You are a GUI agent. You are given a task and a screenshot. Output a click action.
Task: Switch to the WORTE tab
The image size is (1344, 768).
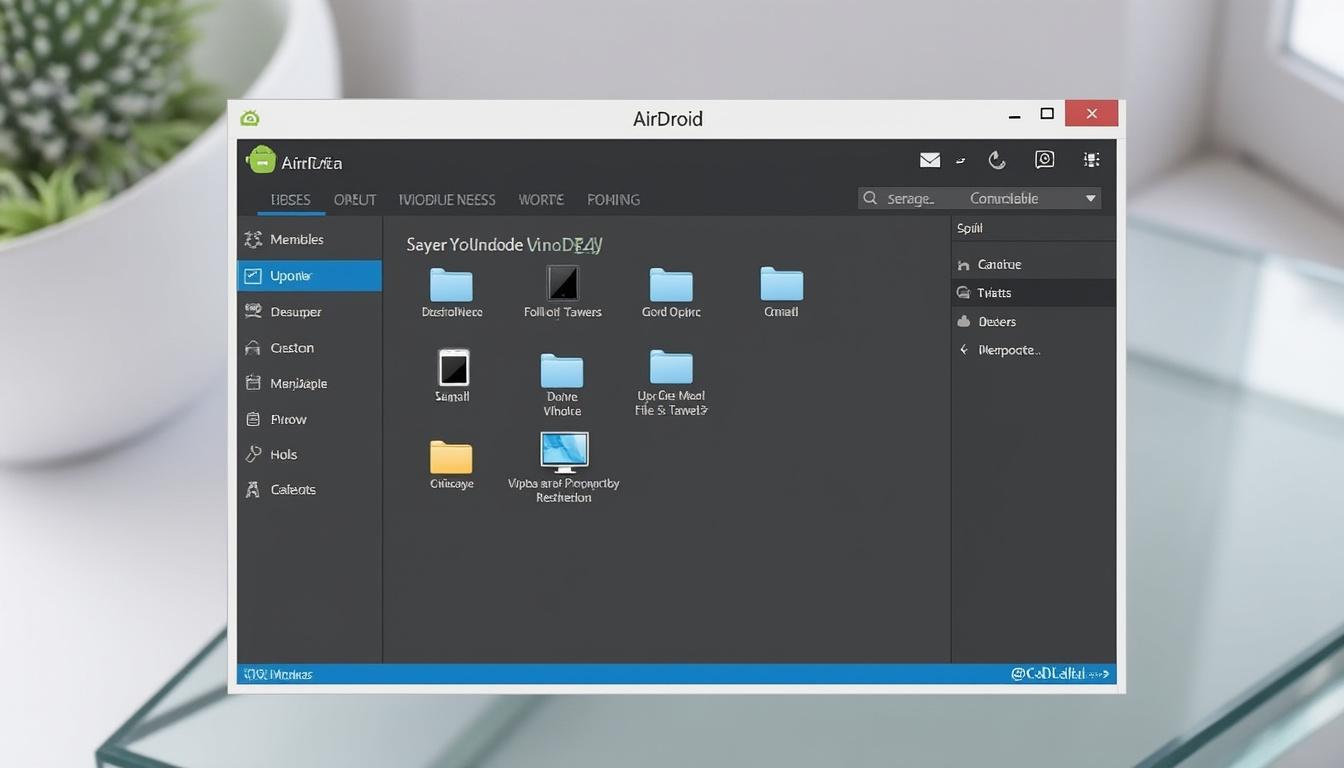541,200
